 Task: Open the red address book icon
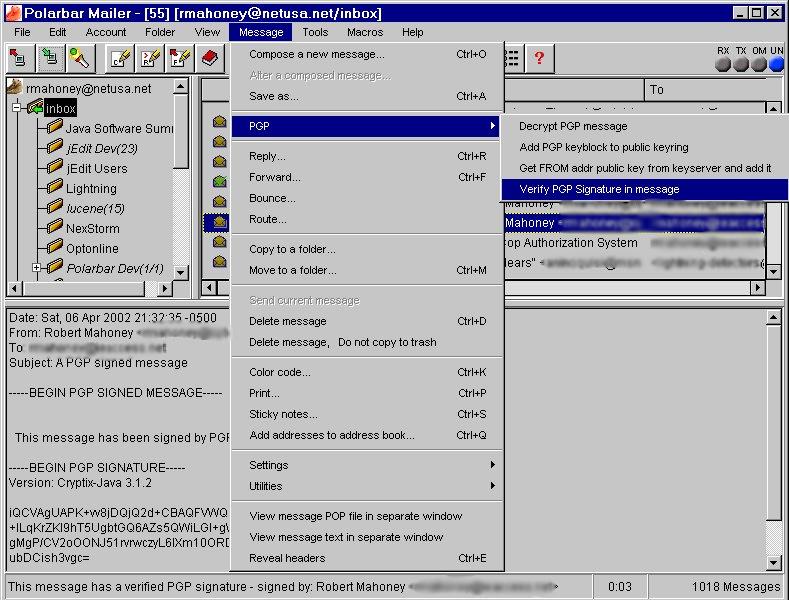[x=210, y=58]
